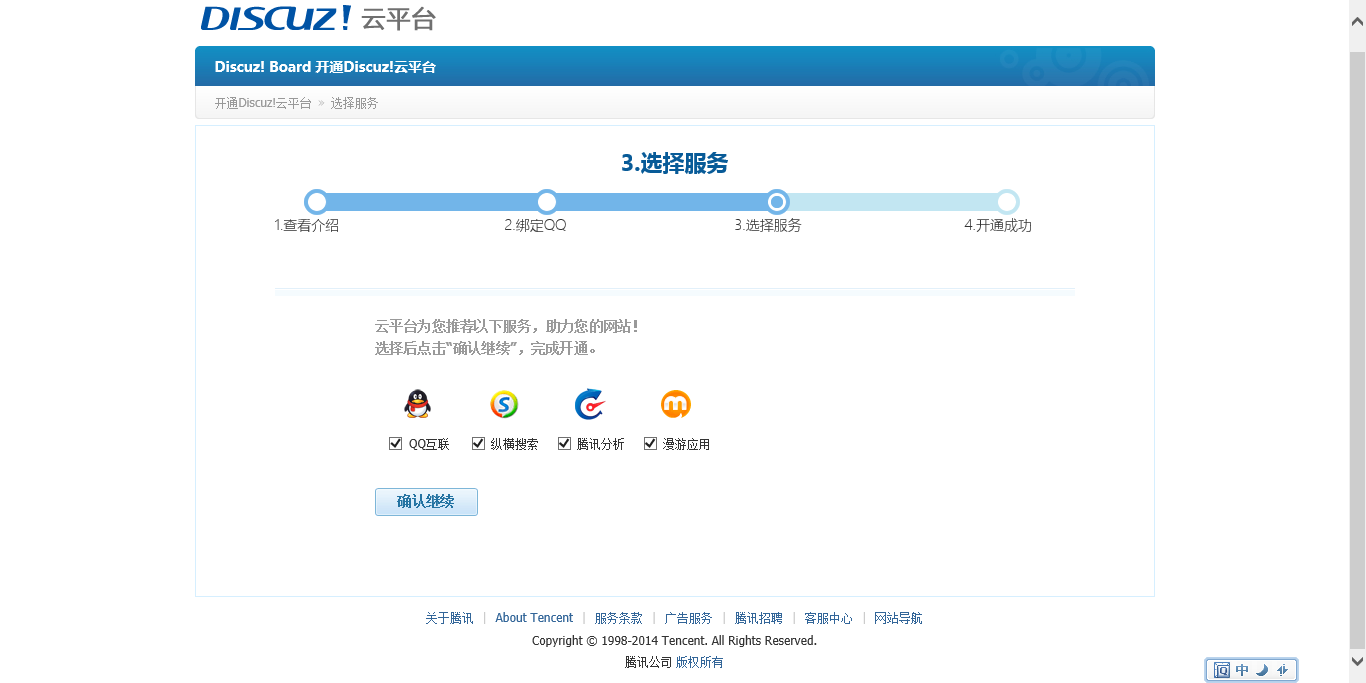
Task: Click the QQ input method Q icon
Action: click(x=1221, y=670)
